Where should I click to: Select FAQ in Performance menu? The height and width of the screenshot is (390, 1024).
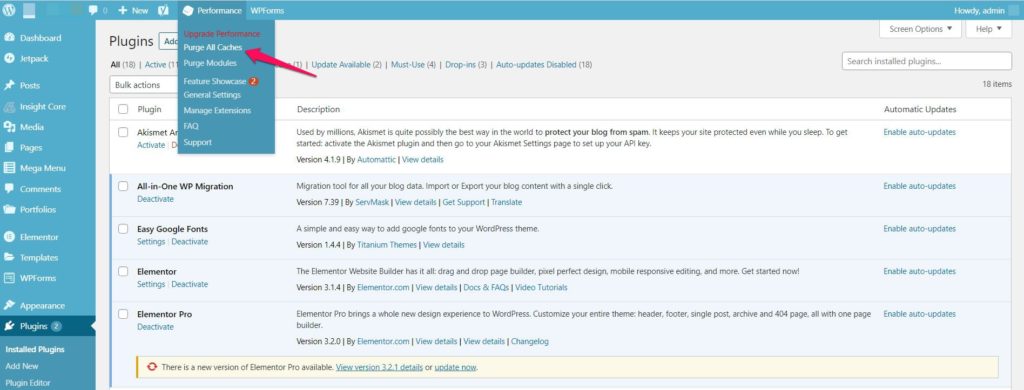(191, 126)
